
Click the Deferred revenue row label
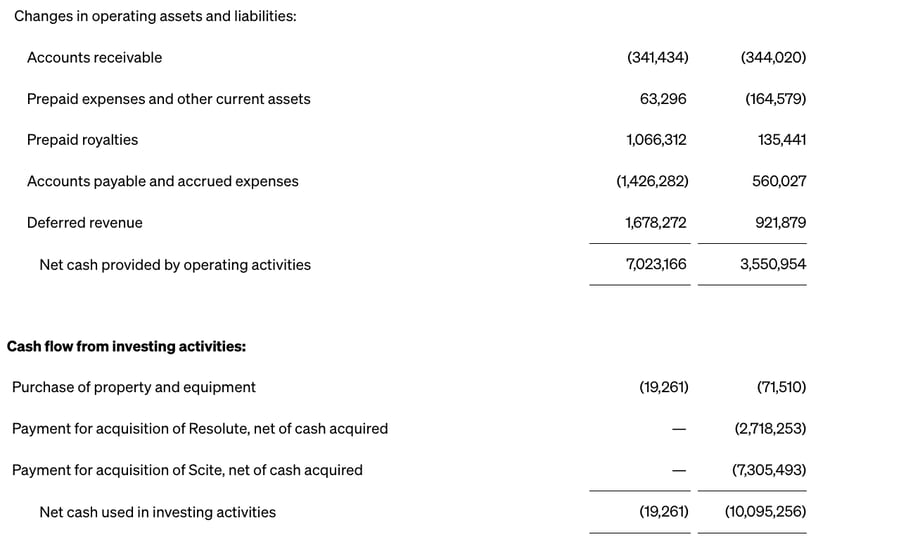tap(84, 223)
